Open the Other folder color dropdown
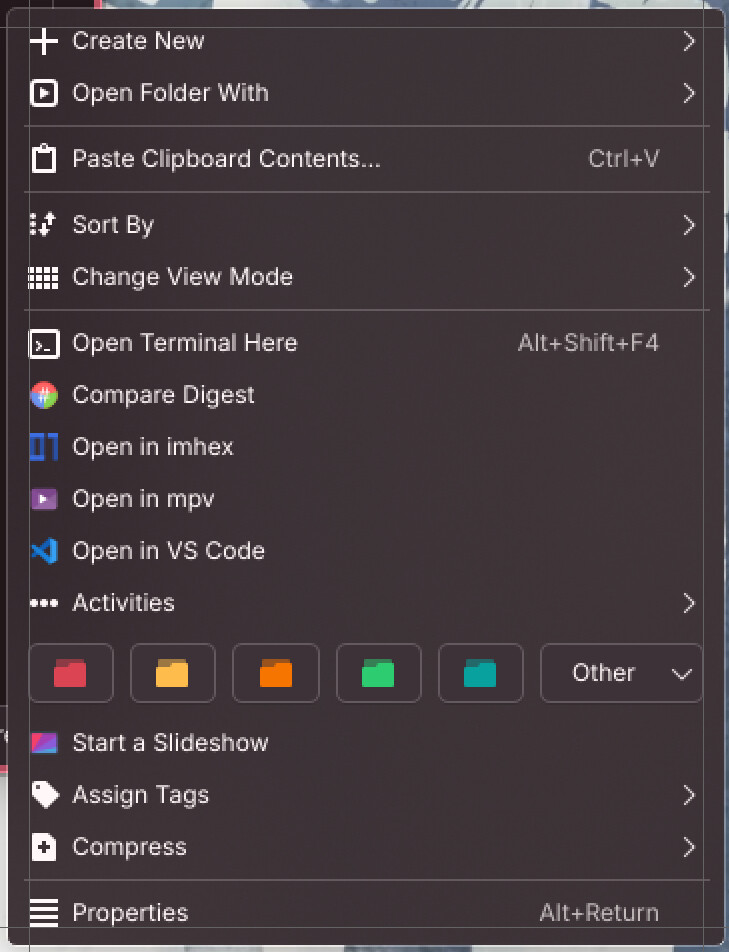729x952 pixels. point(621,673)
